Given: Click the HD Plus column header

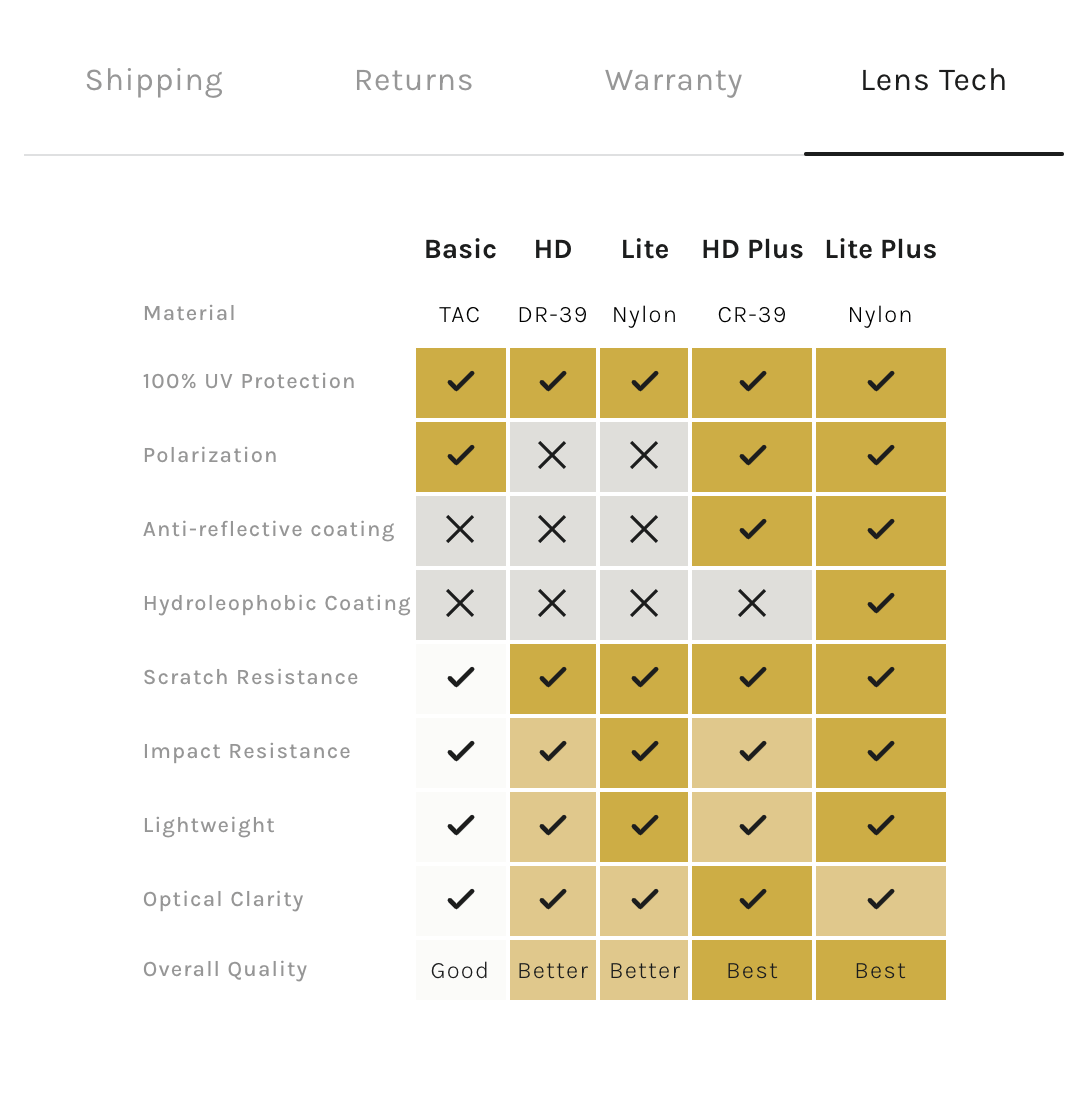Looking at the screenshot, I should tap(752, 250).
